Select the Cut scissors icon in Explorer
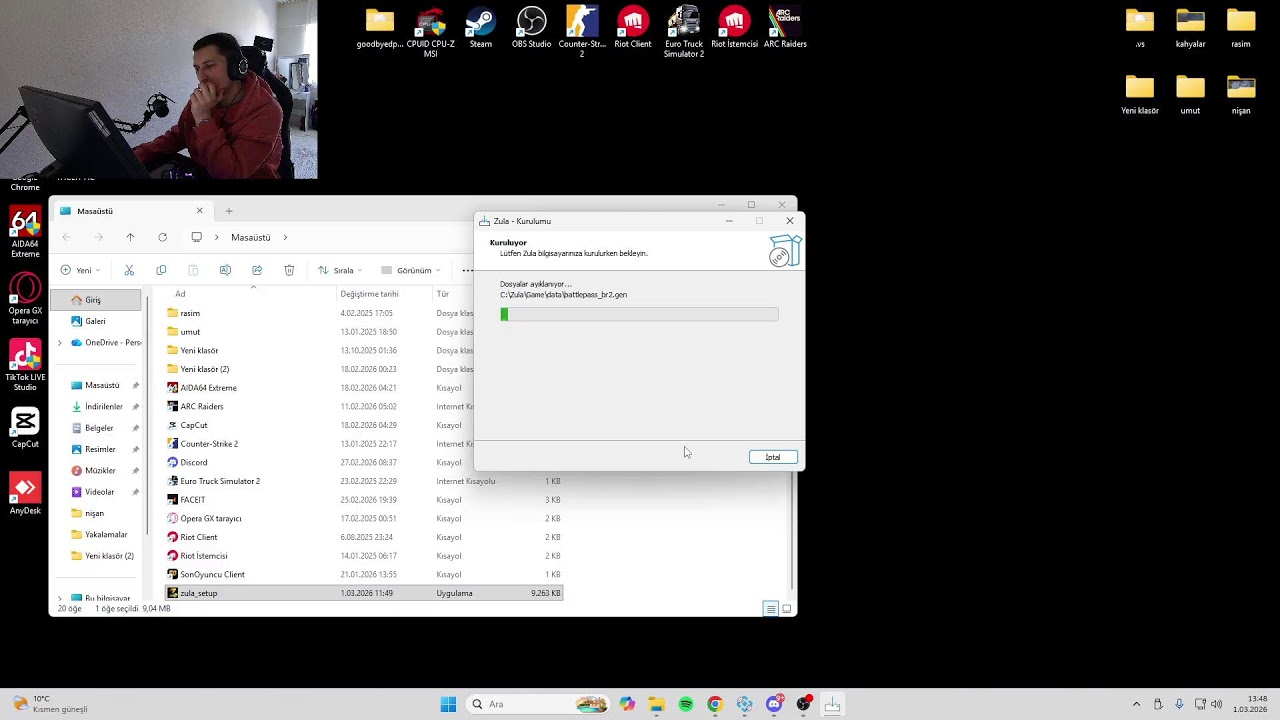 129,270
